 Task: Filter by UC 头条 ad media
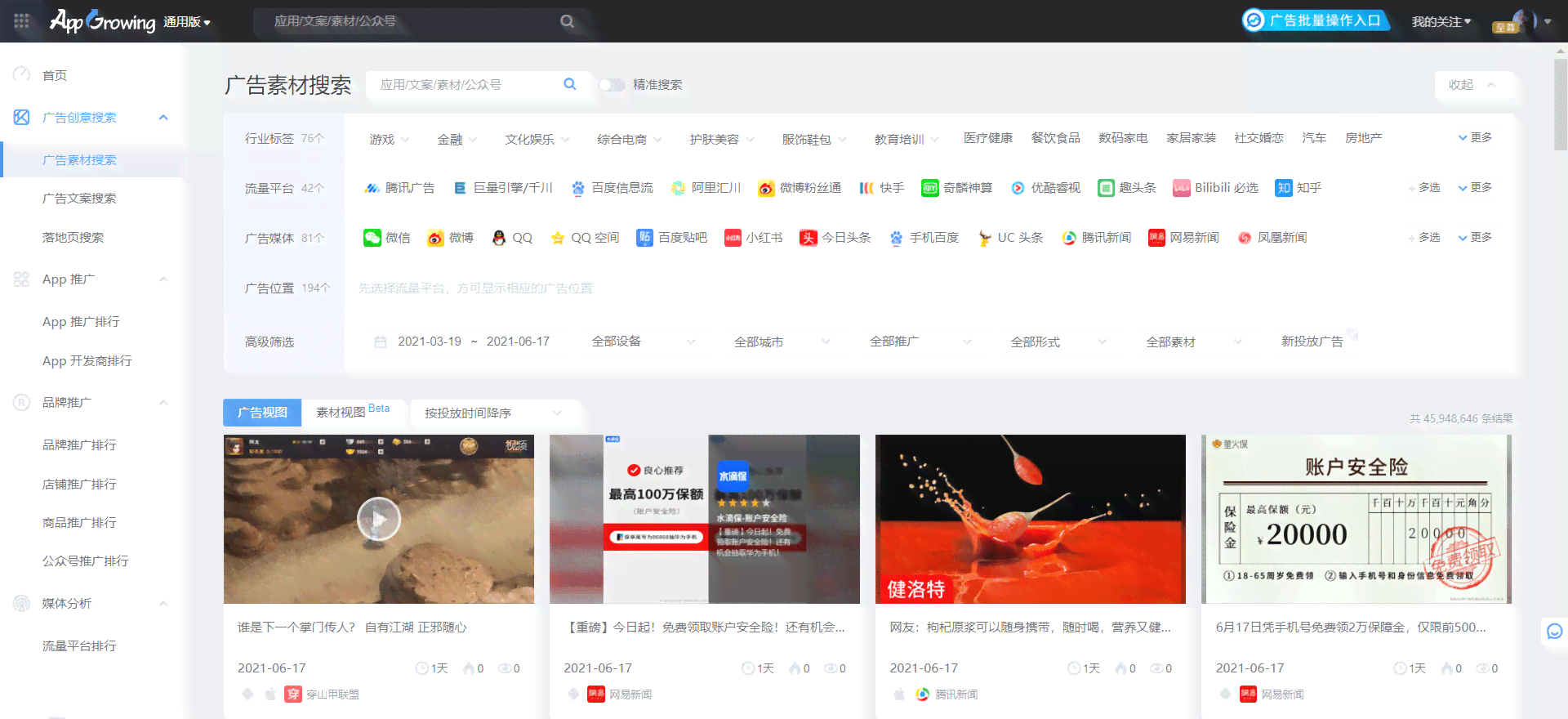(1010, 238)
